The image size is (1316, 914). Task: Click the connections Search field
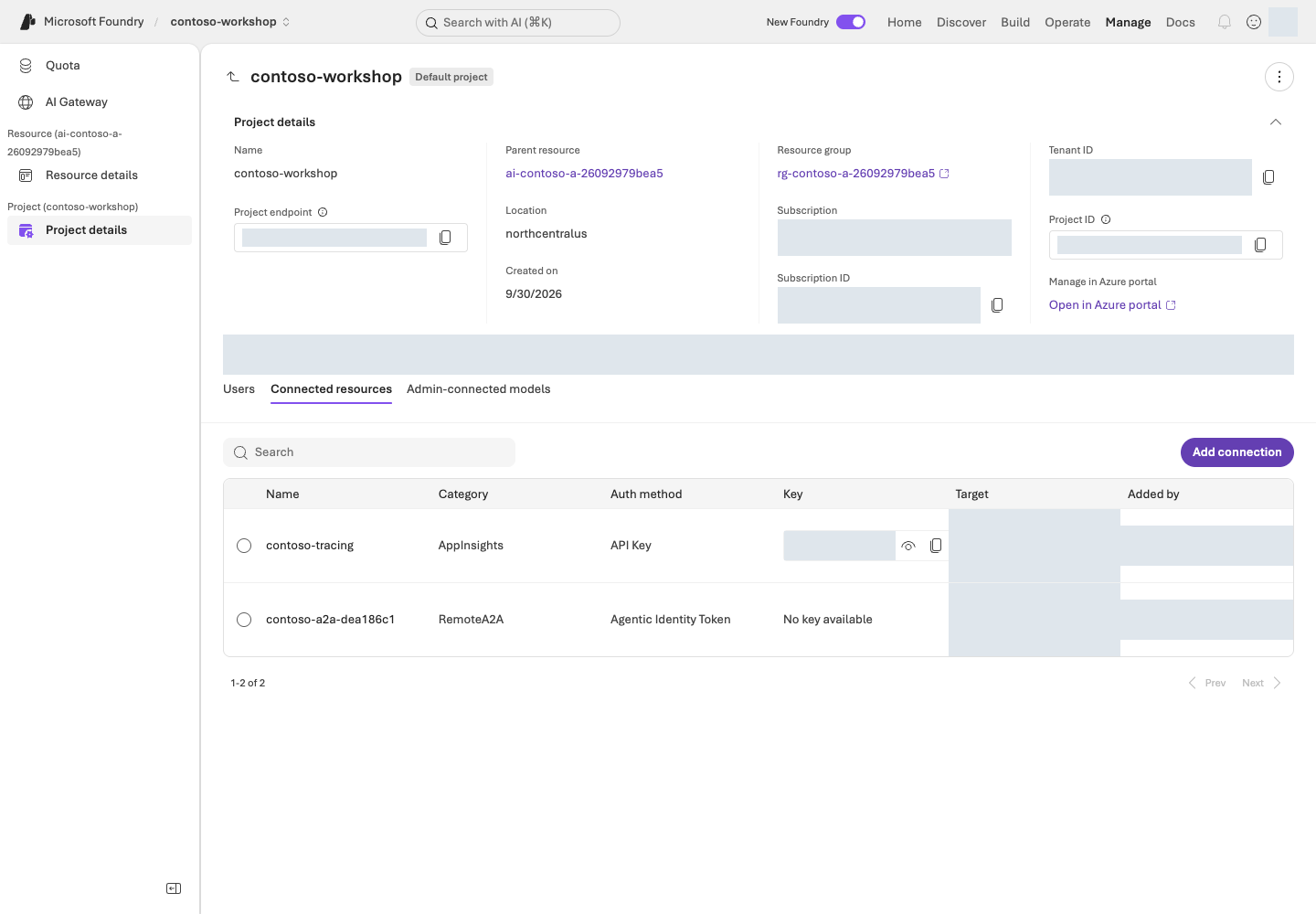[369, 452]
